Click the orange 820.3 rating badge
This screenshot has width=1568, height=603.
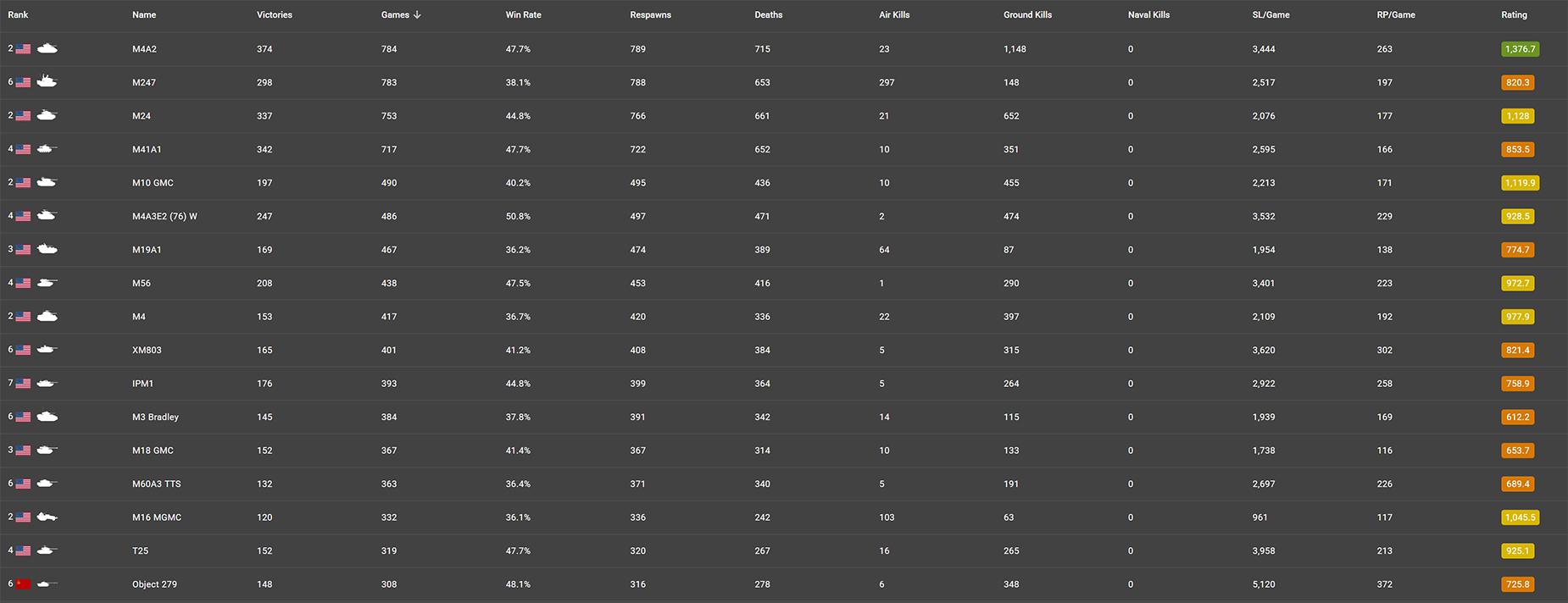(x=1517, y=82)
